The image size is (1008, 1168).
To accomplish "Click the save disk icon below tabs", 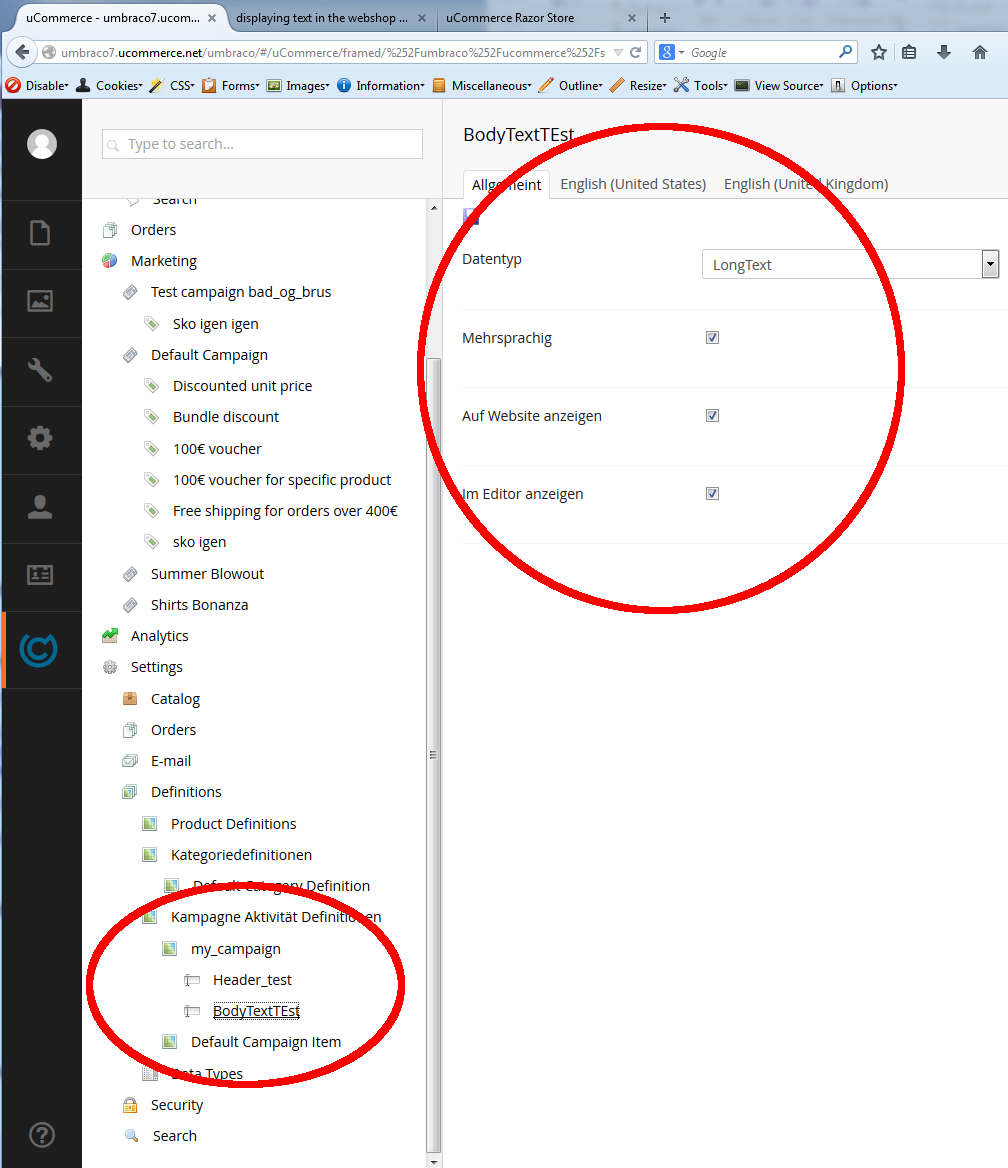I will (471, 217).
